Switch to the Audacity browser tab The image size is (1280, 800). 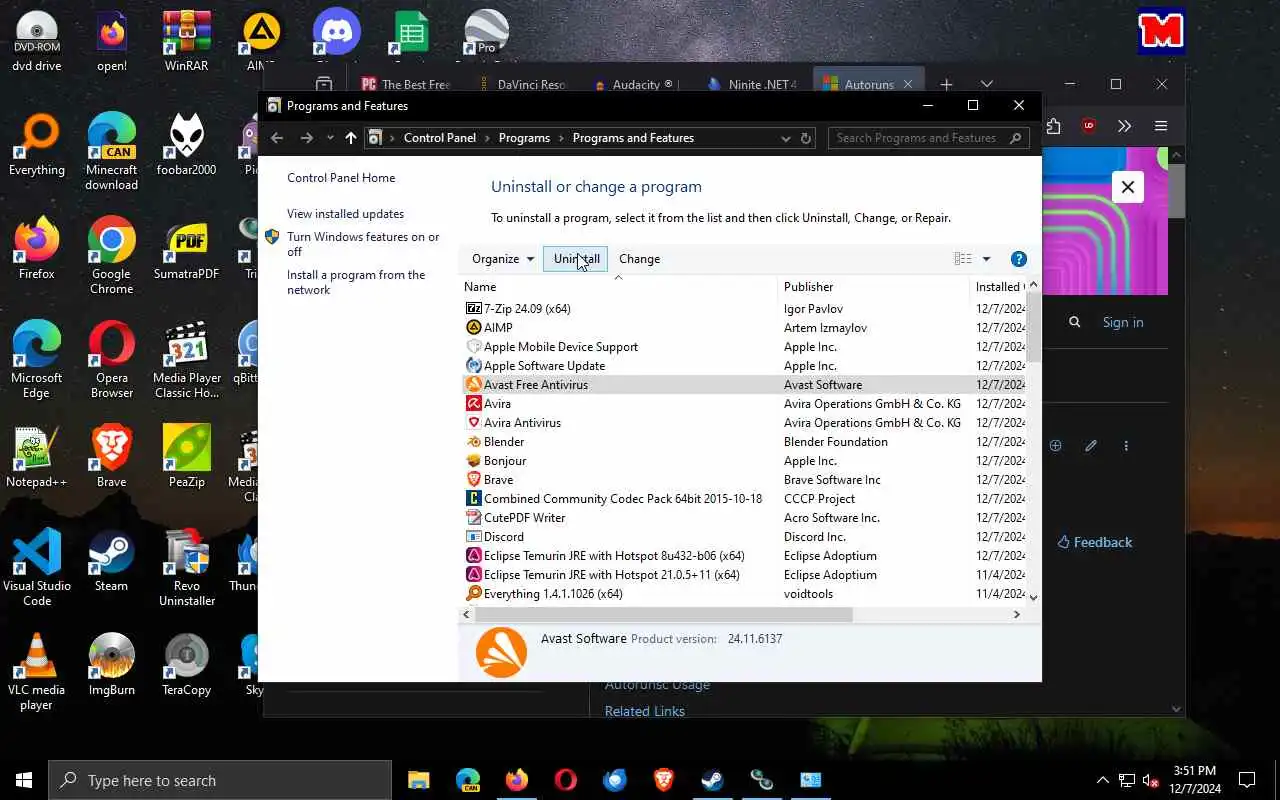point(637,85)
